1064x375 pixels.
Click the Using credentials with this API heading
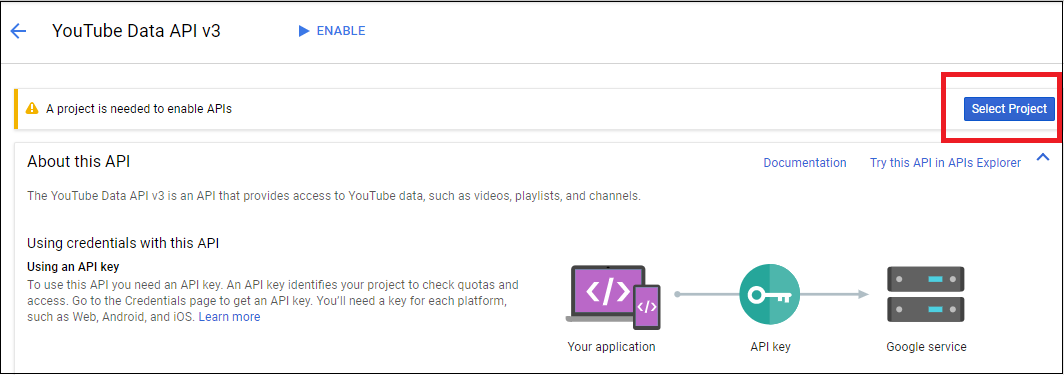[x=123, y=243]
